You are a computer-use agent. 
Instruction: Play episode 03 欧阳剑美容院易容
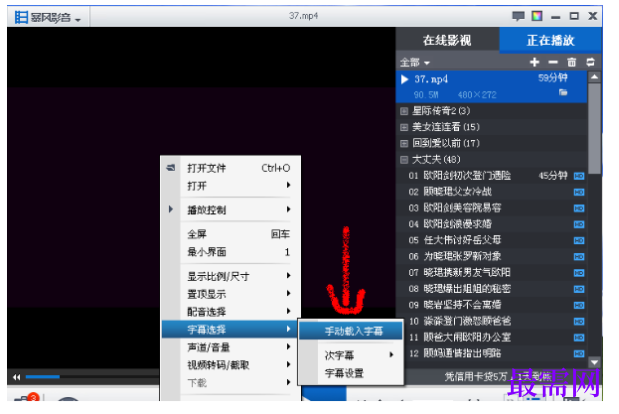coord(491,208)
